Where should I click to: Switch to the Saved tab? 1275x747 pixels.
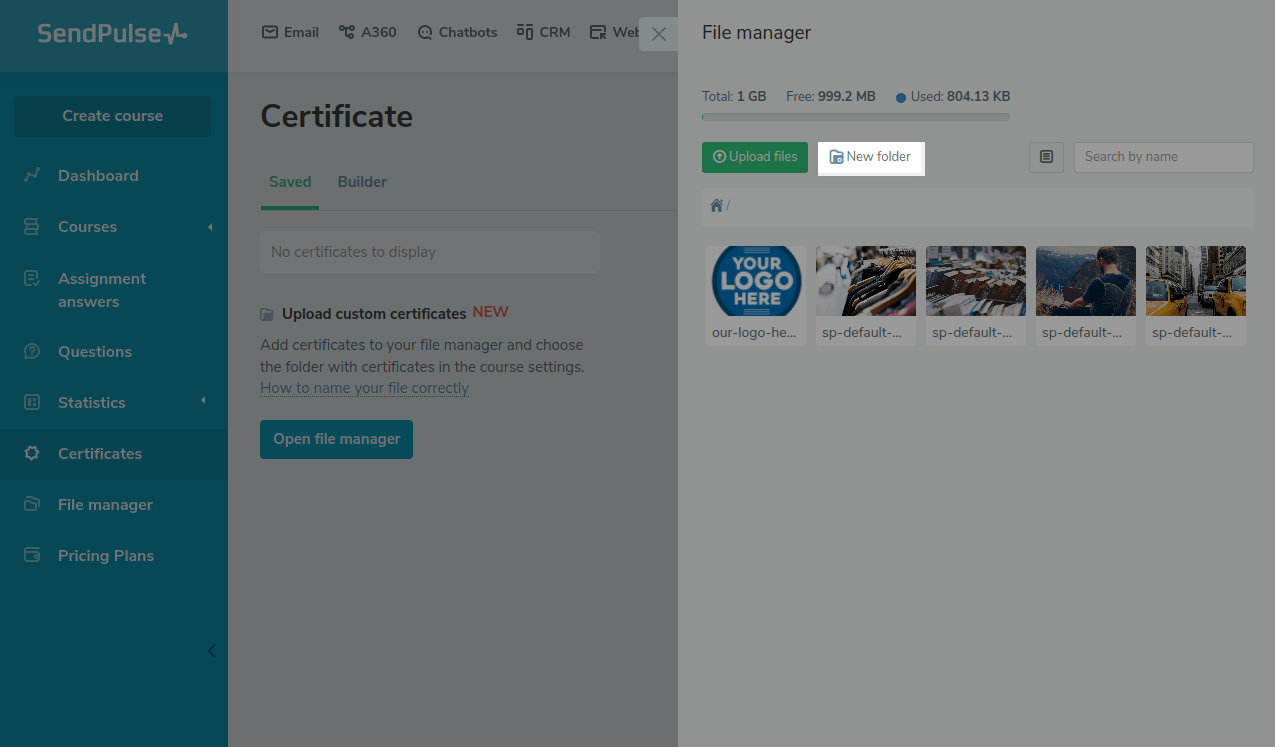[290, 182]
